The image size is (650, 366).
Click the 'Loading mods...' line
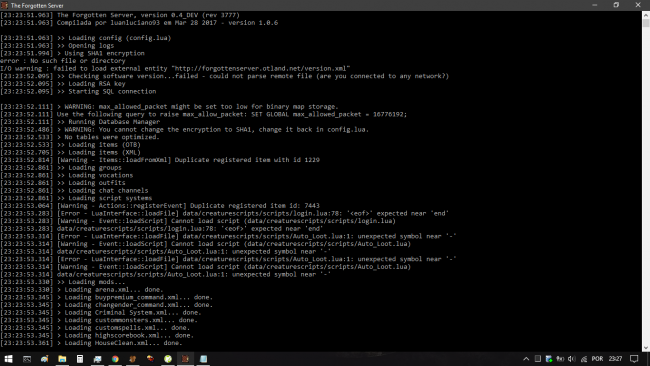tap(63, 282)
